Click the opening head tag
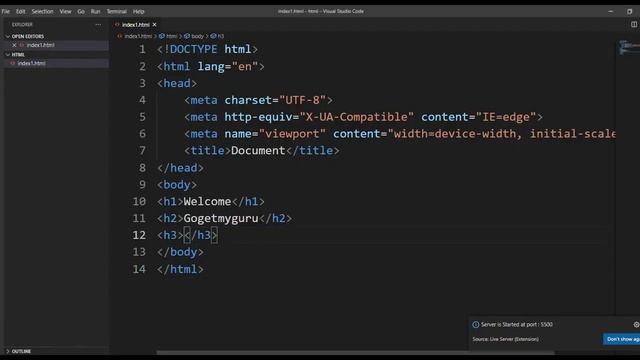 [x=177, y=83]
